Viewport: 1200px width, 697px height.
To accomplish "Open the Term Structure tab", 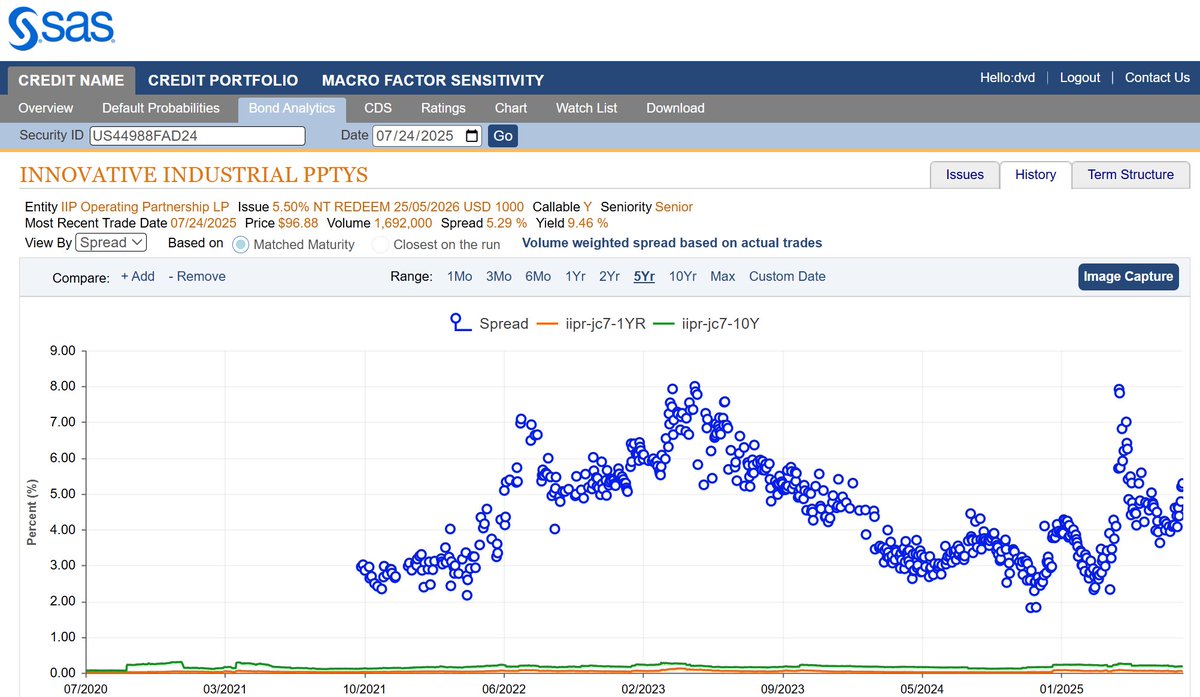I will coord(1131,175).
